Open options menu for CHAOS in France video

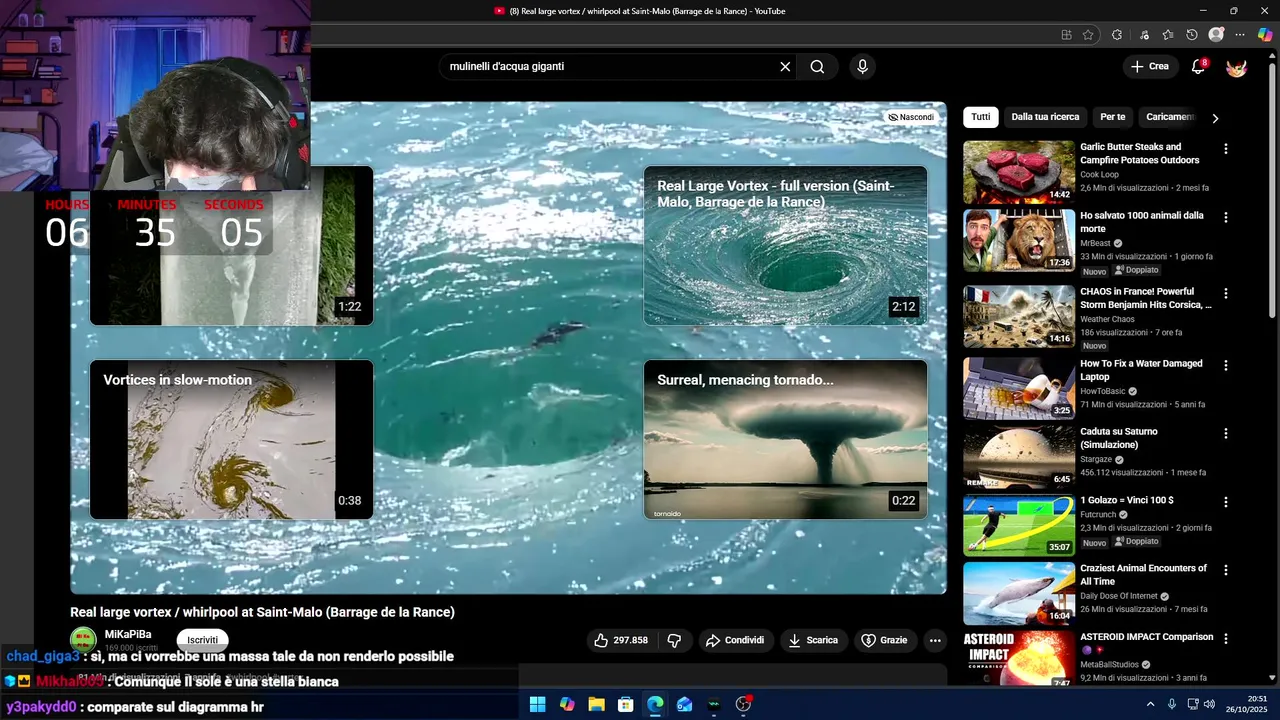1226,294
